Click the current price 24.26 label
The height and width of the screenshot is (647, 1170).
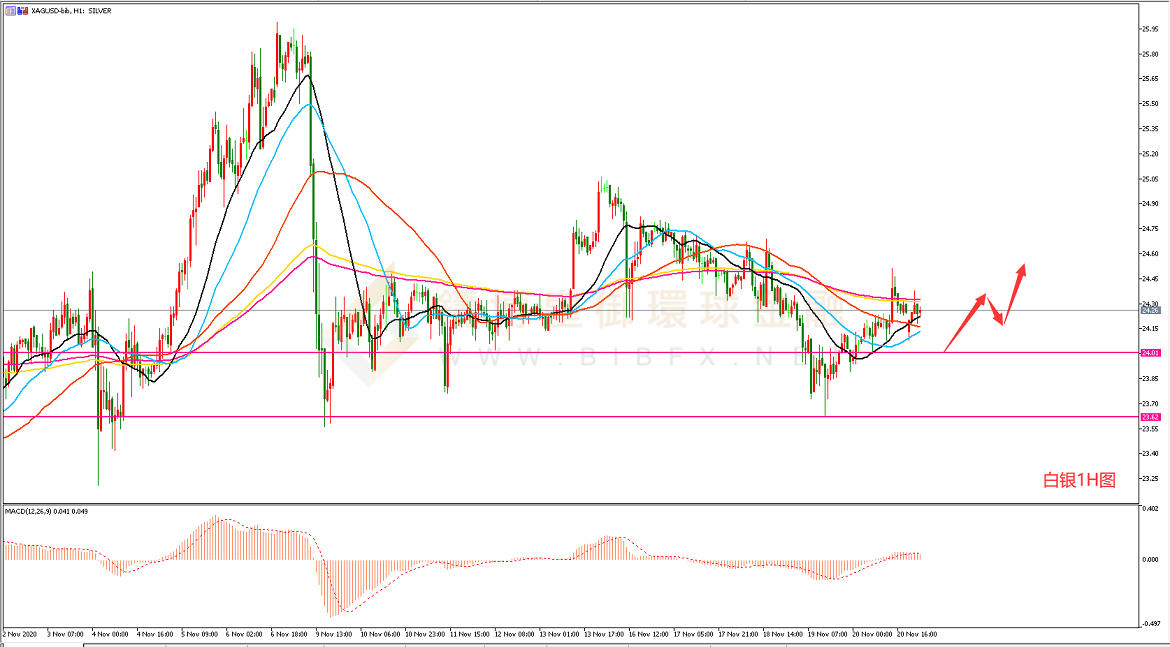[1149, 310]
